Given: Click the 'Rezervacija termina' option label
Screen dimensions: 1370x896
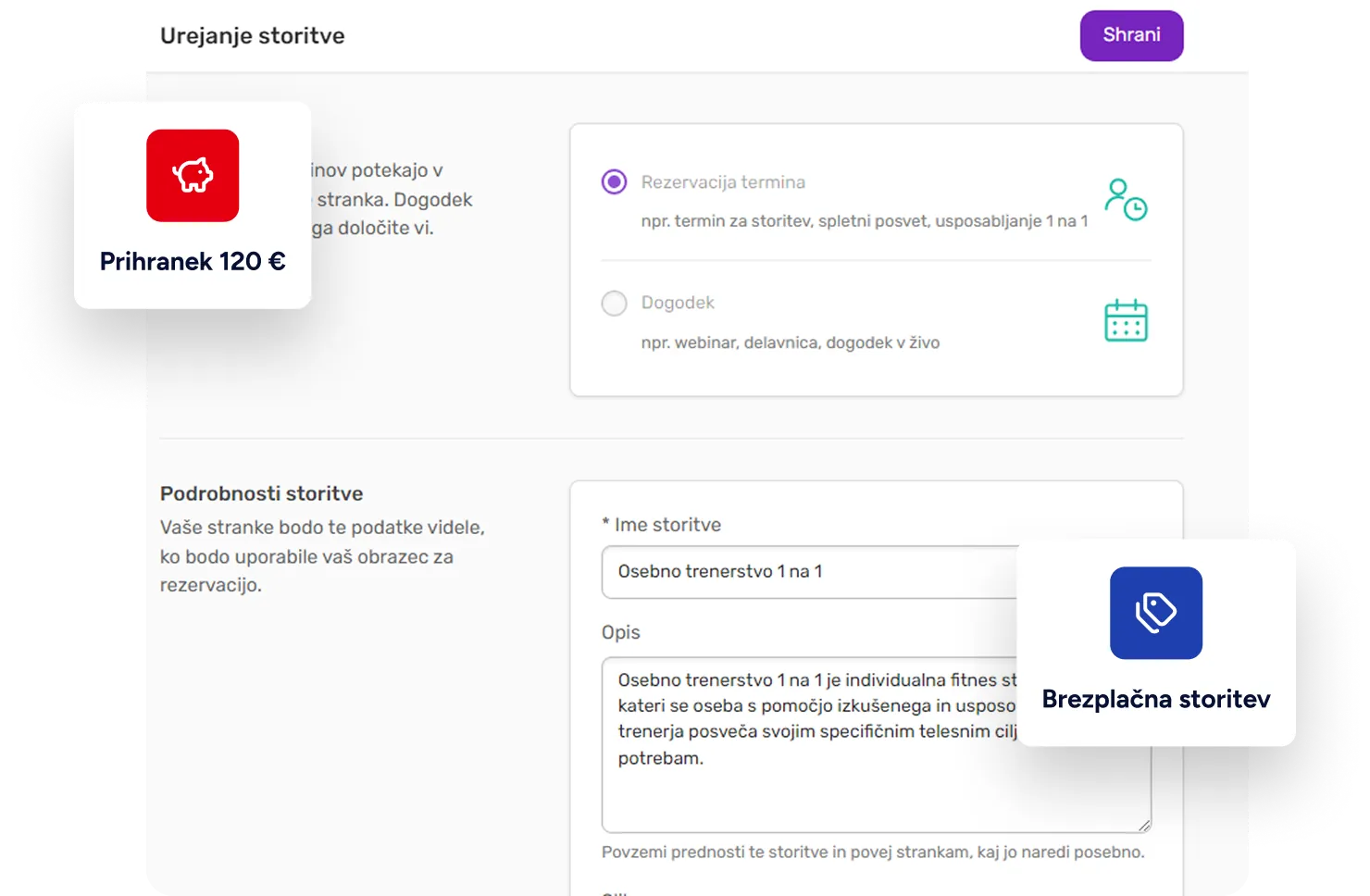Looking at the screenshot, I should coord(723,182).
